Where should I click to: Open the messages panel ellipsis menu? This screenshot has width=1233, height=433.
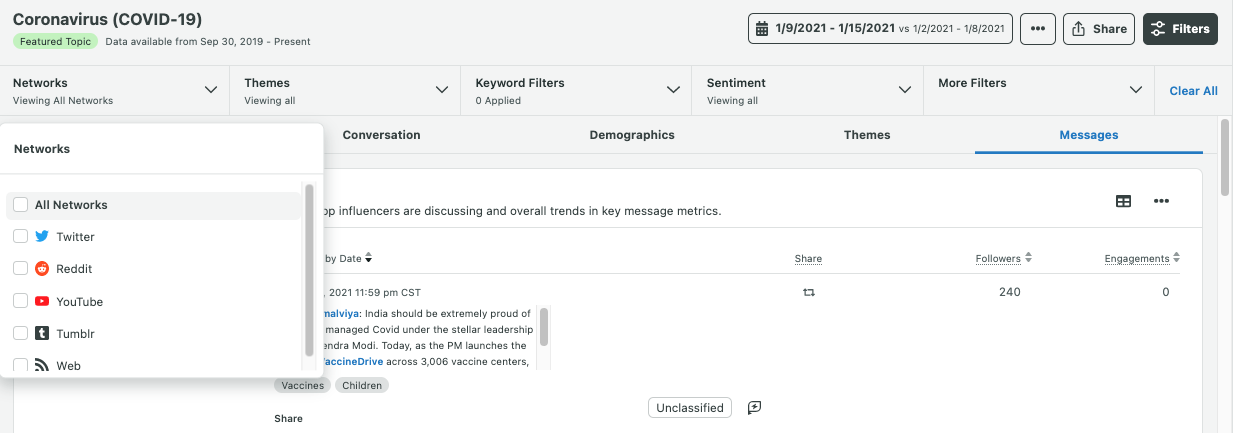pos(1161,201)
